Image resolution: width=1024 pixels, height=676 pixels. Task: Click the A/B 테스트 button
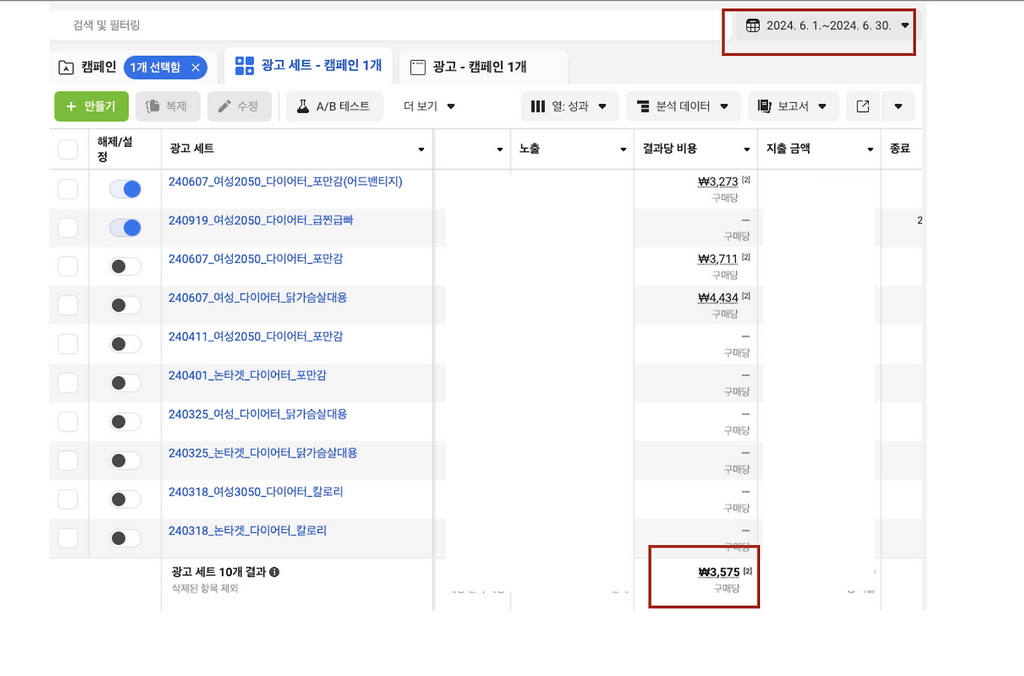(x=334, y=106)
